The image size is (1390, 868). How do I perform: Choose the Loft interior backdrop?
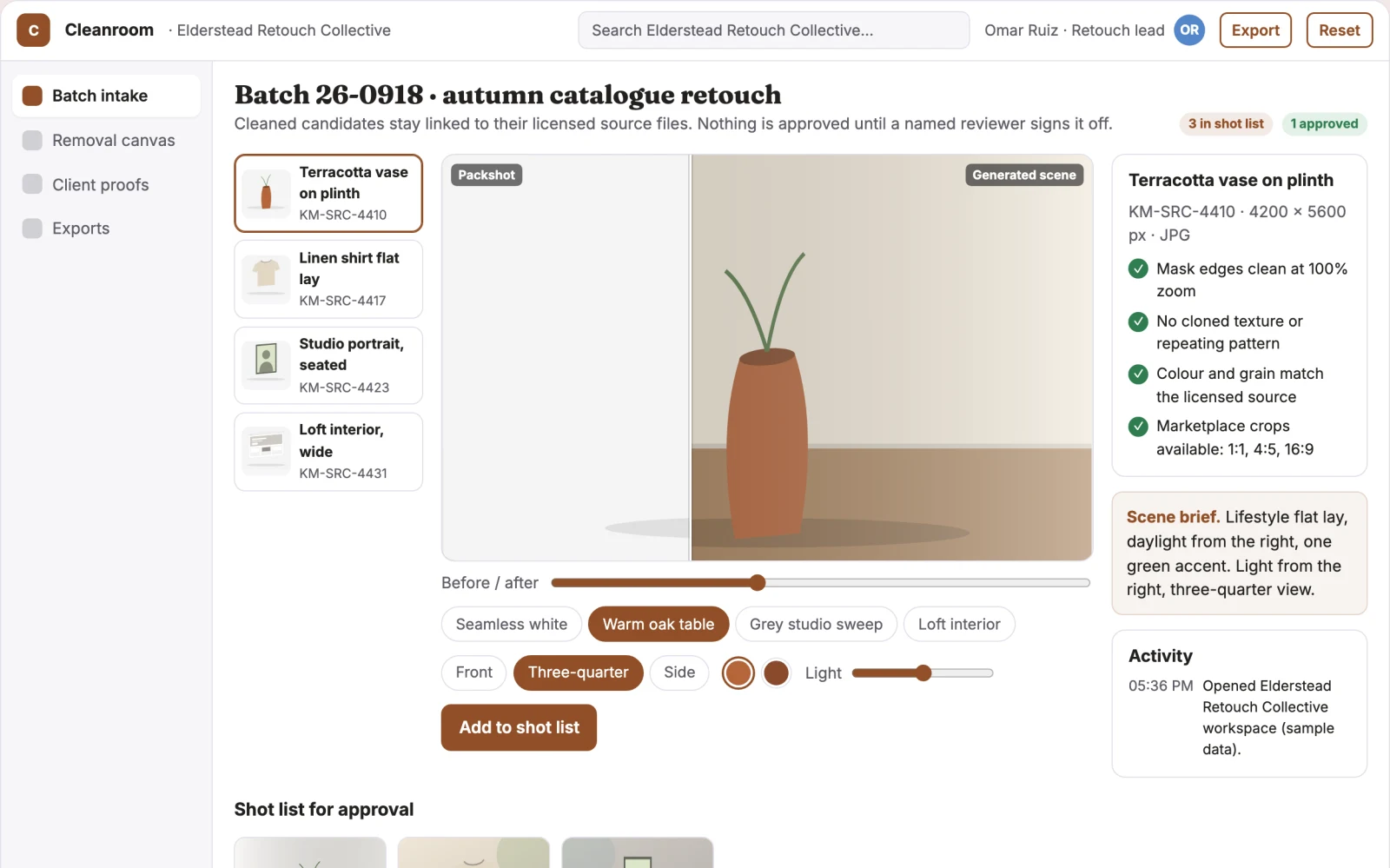point(959,624)
